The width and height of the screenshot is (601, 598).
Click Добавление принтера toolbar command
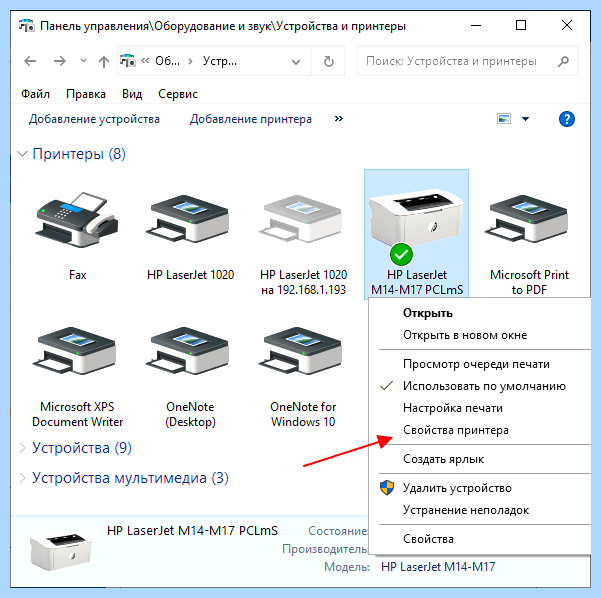[x=251, y=119]
